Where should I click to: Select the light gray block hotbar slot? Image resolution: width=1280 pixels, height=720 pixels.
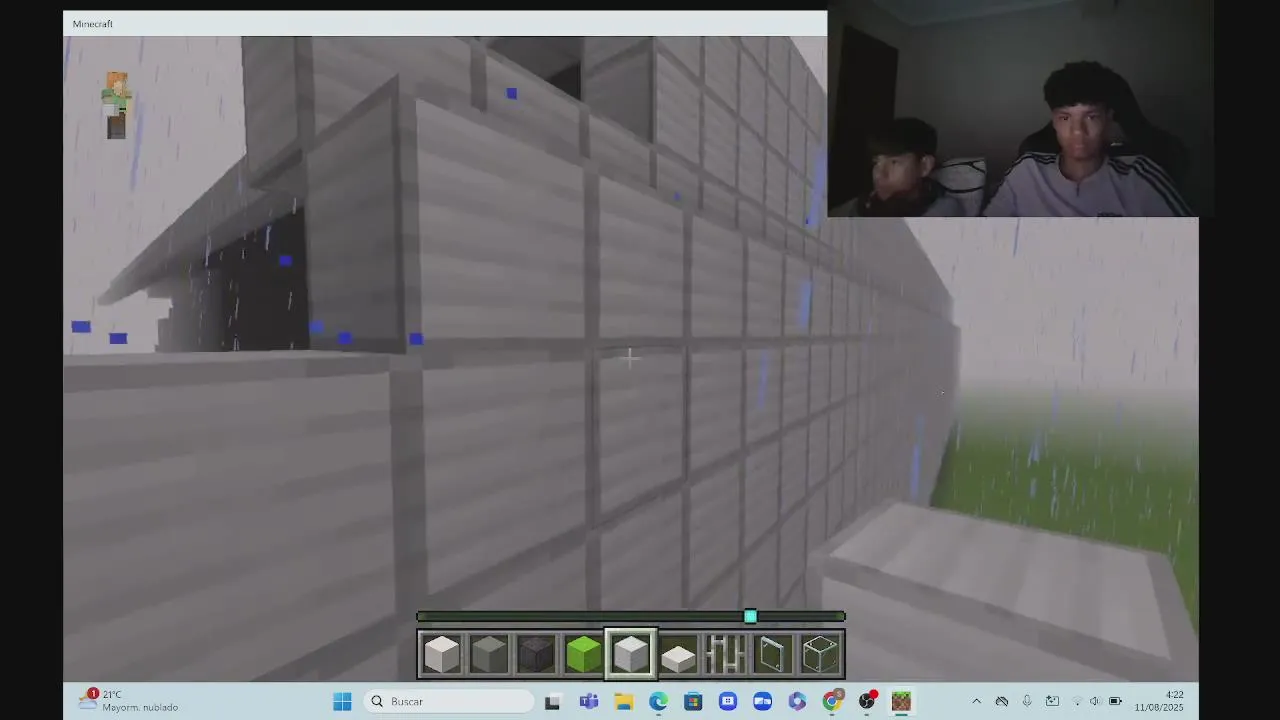(489, 655)
